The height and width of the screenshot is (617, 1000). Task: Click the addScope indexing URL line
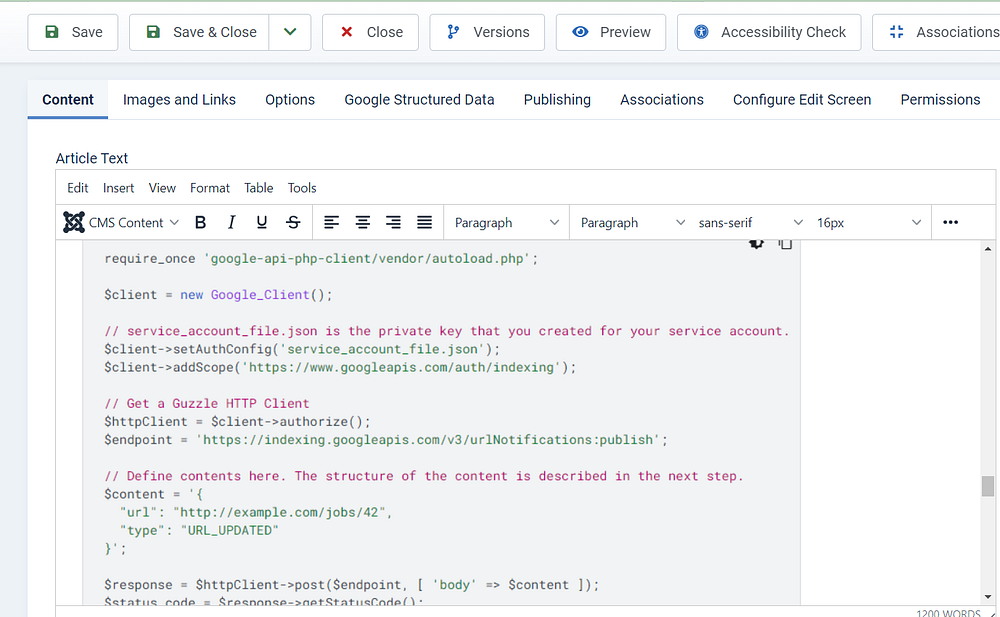point(340,368)
